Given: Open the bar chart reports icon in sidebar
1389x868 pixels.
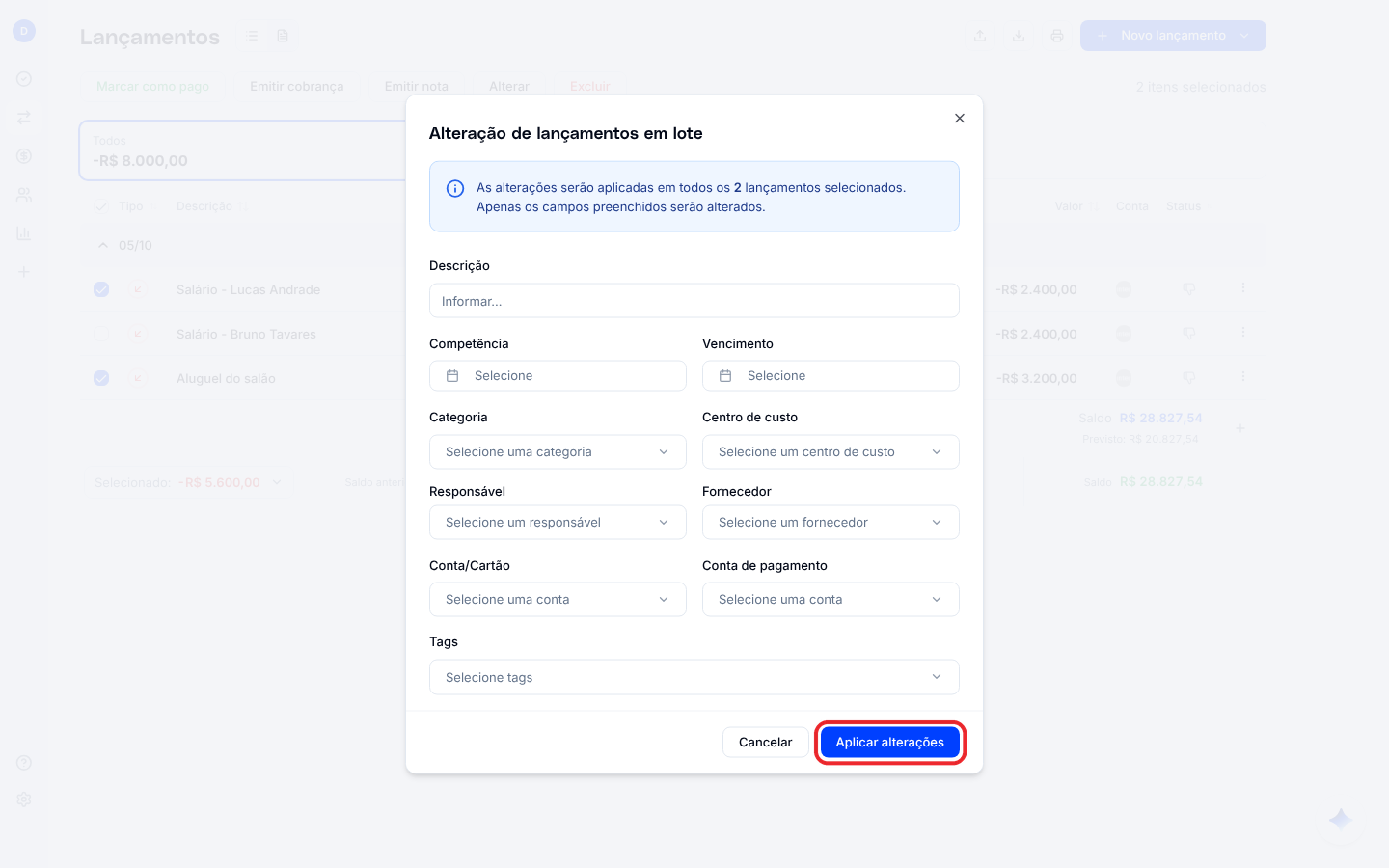Looking at the screenshot, I should point(24,233).
